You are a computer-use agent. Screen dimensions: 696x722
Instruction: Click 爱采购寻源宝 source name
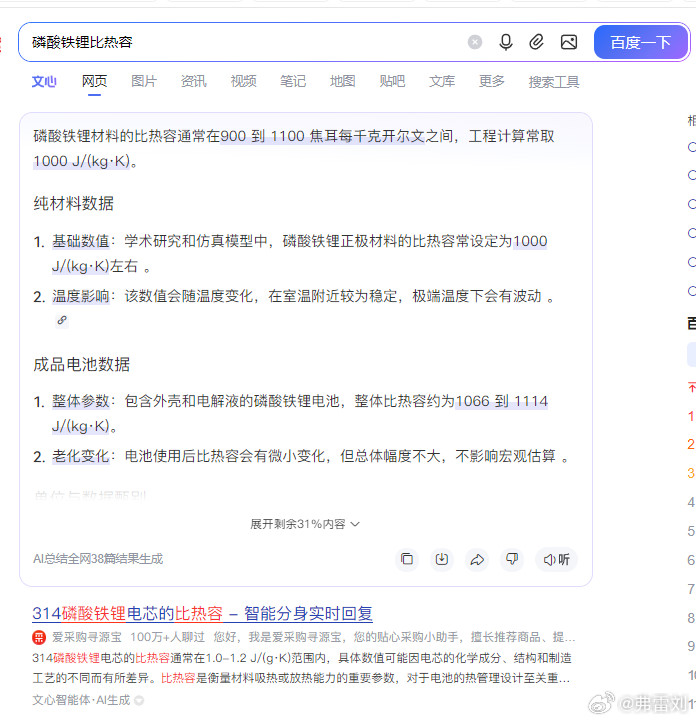coord(87,637)
